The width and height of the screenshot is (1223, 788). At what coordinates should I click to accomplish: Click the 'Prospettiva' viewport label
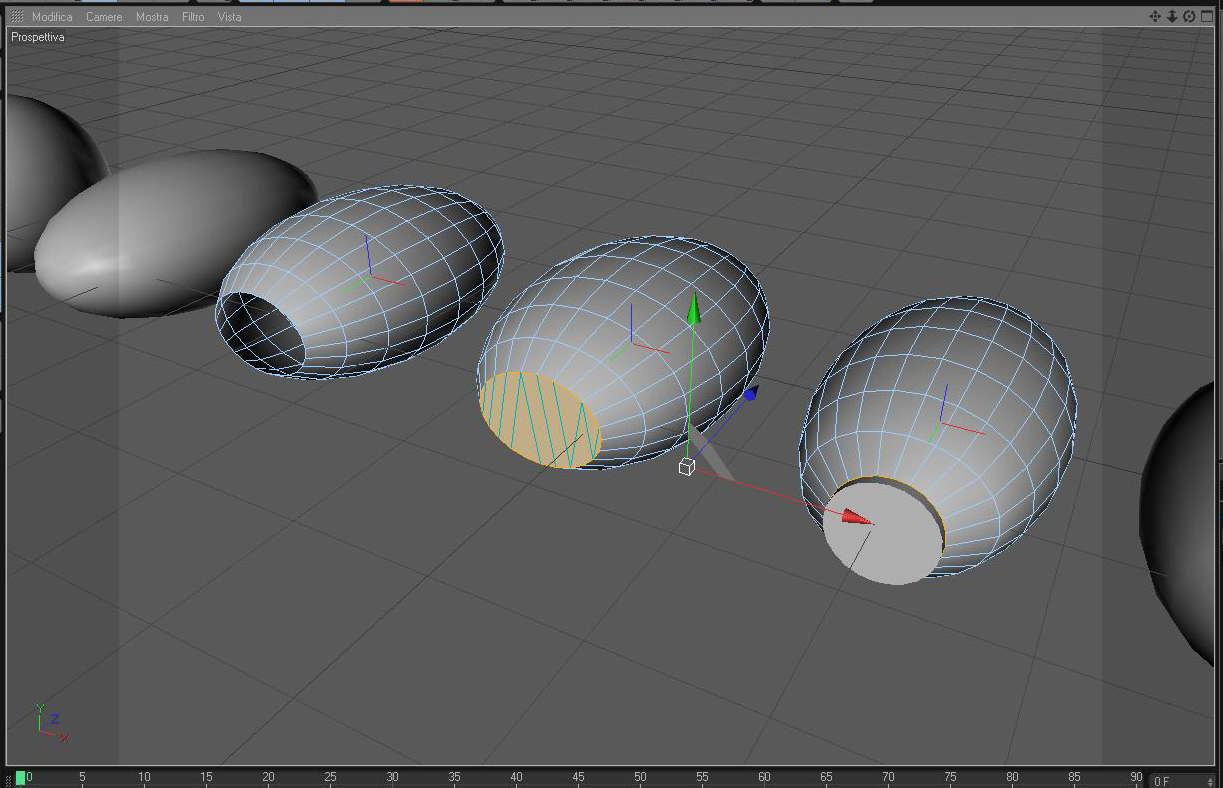point(38,37)
